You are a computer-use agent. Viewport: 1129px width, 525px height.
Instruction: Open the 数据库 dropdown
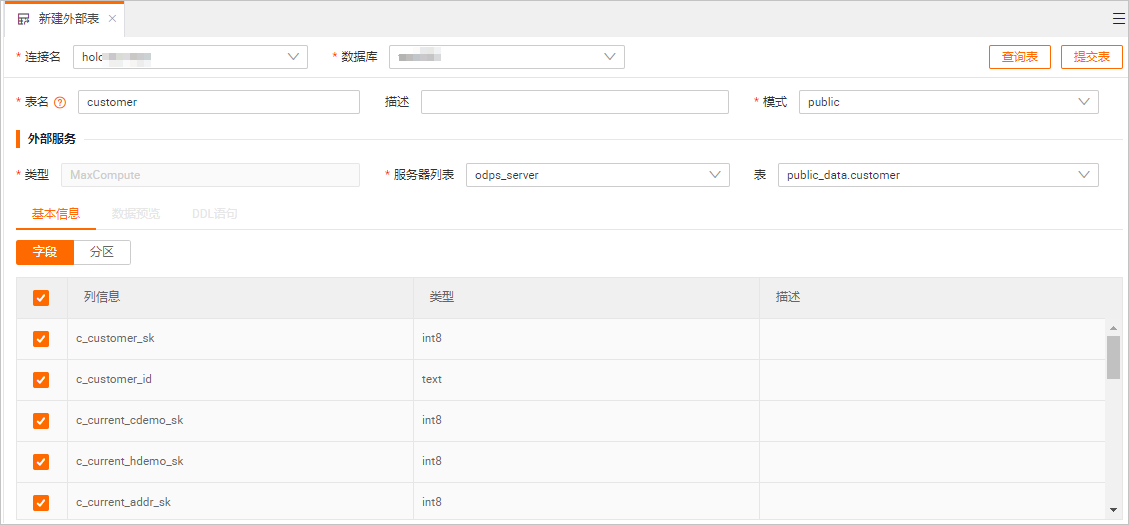[x=507, y=57]
